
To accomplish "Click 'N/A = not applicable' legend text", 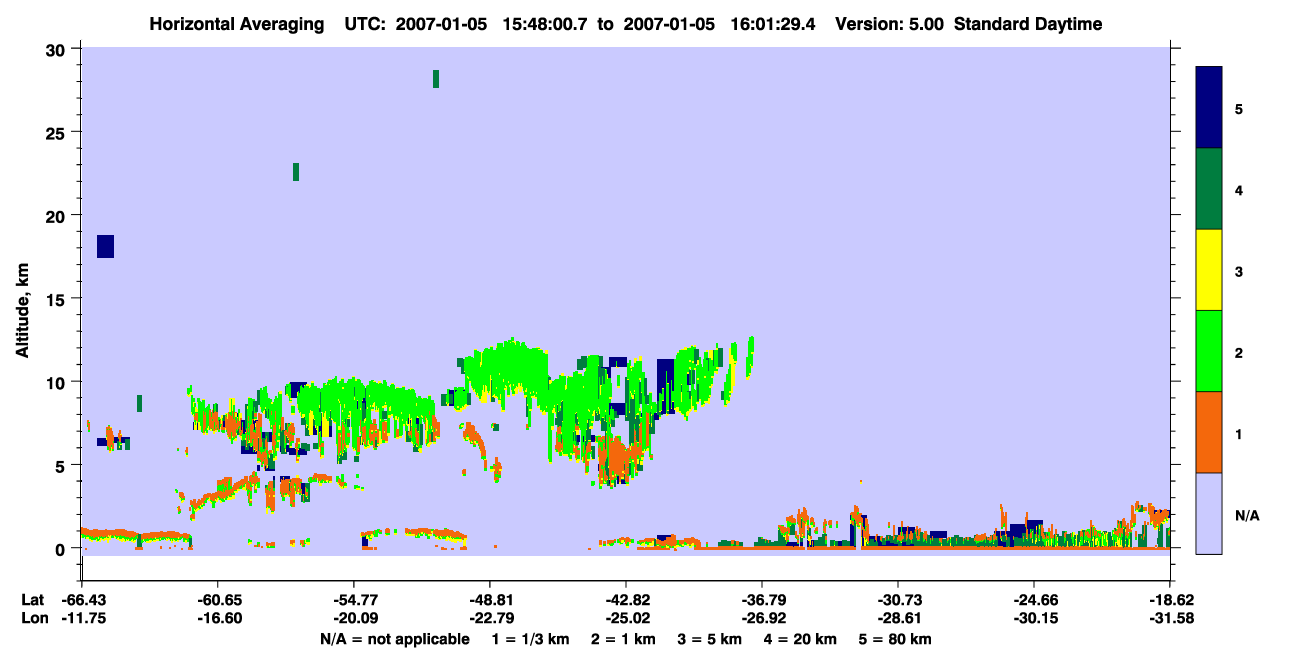I will click(x=394, y=639).
